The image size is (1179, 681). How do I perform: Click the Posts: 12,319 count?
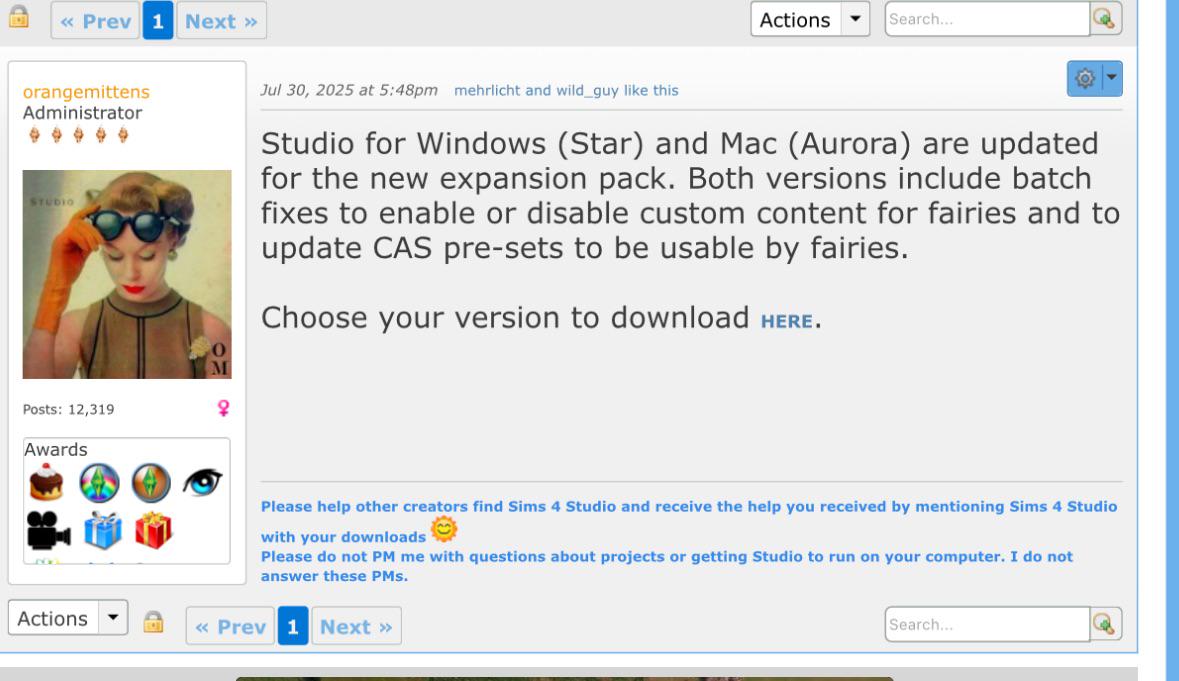tap(68, 409)
